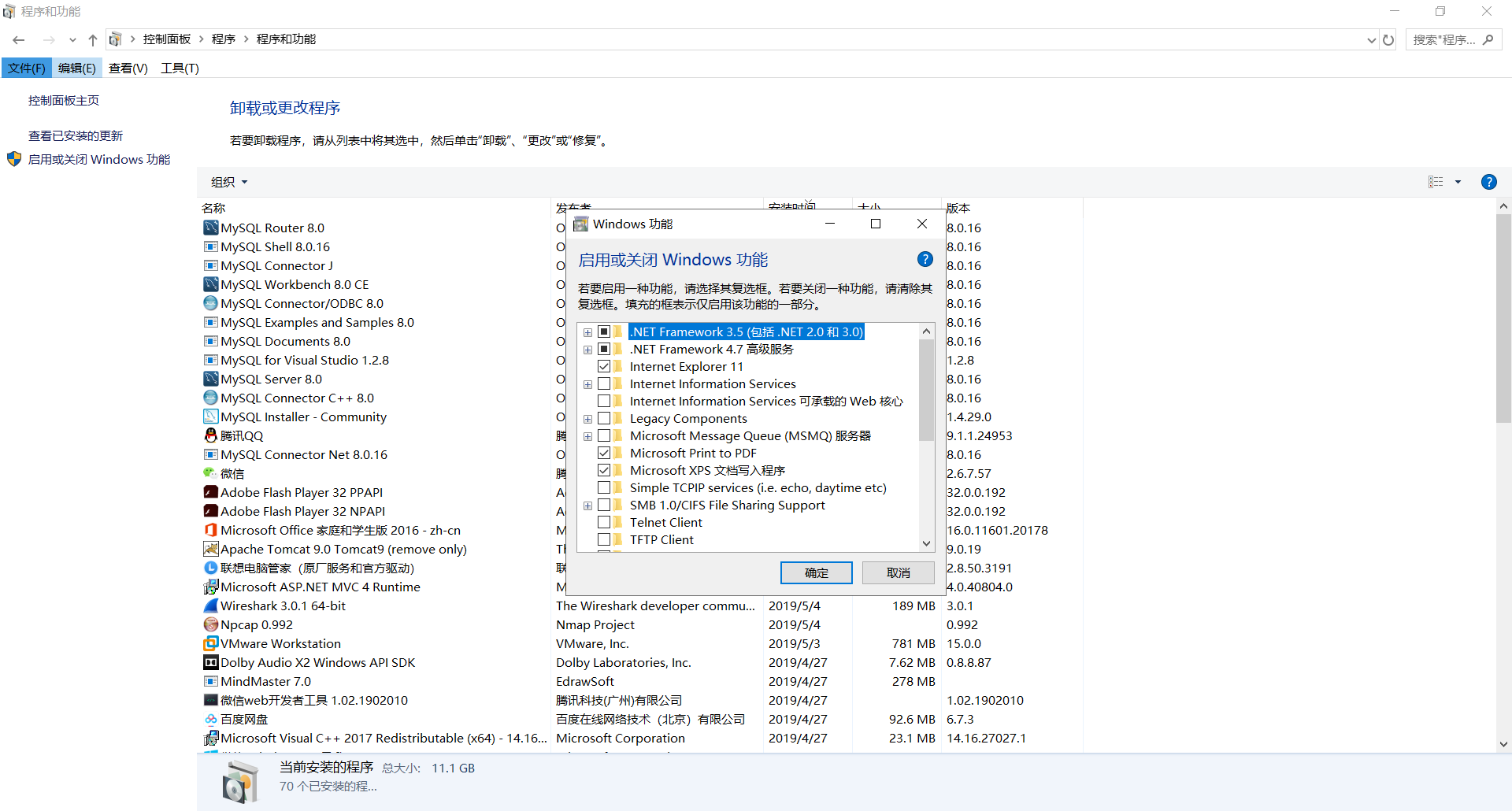Click the MySQL Connector/ODBC 8.0 icon
Viewport: 1512px width, 811px height.
pos(210,303)
